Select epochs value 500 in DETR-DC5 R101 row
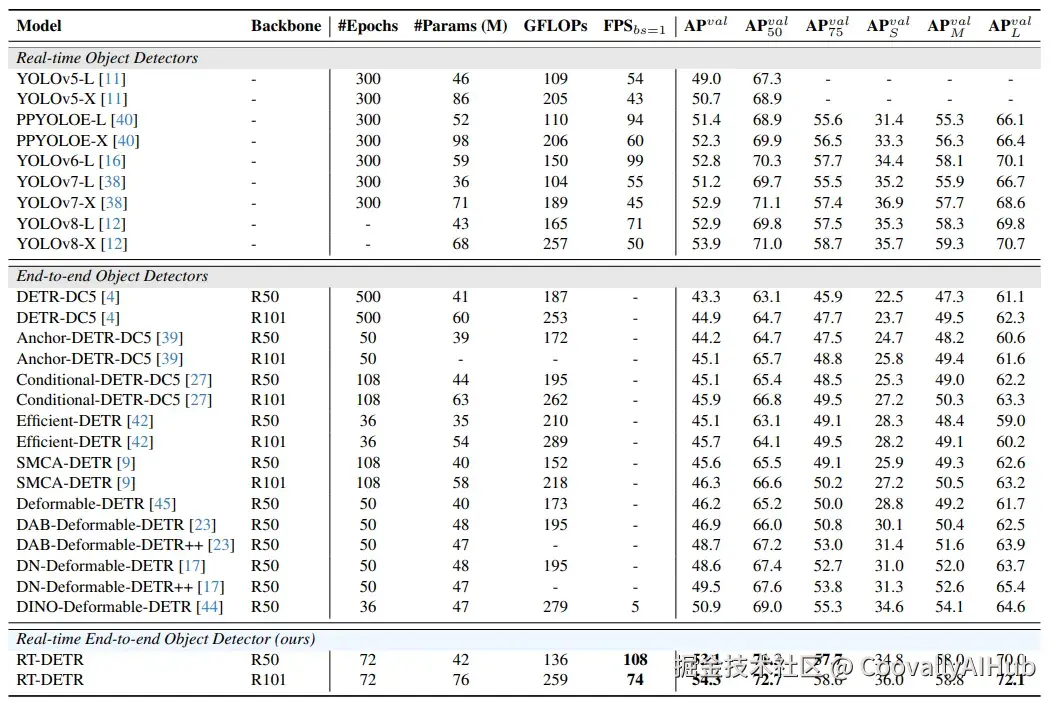 point(368,318)
